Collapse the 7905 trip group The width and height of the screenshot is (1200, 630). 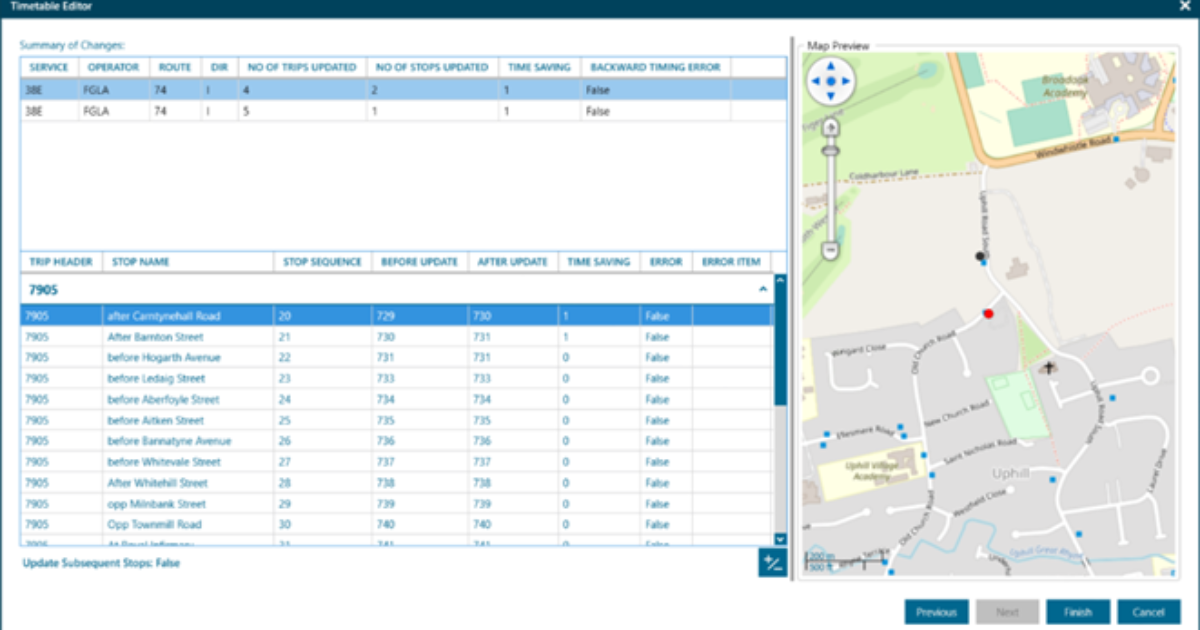763,289
